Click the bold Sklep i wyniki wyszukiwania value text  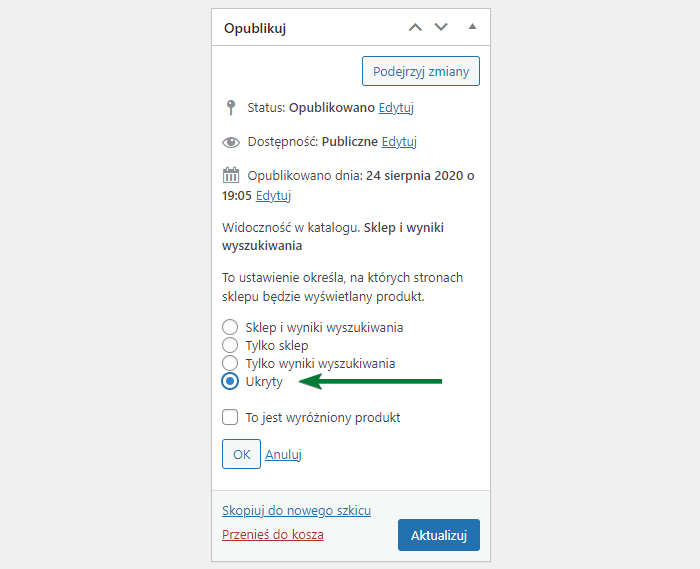333,237
